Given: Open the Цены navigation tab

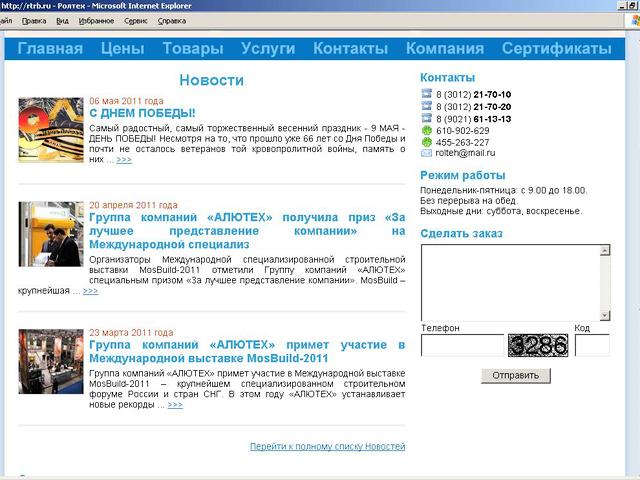Looking at the screenshot, I should (122, 49).
